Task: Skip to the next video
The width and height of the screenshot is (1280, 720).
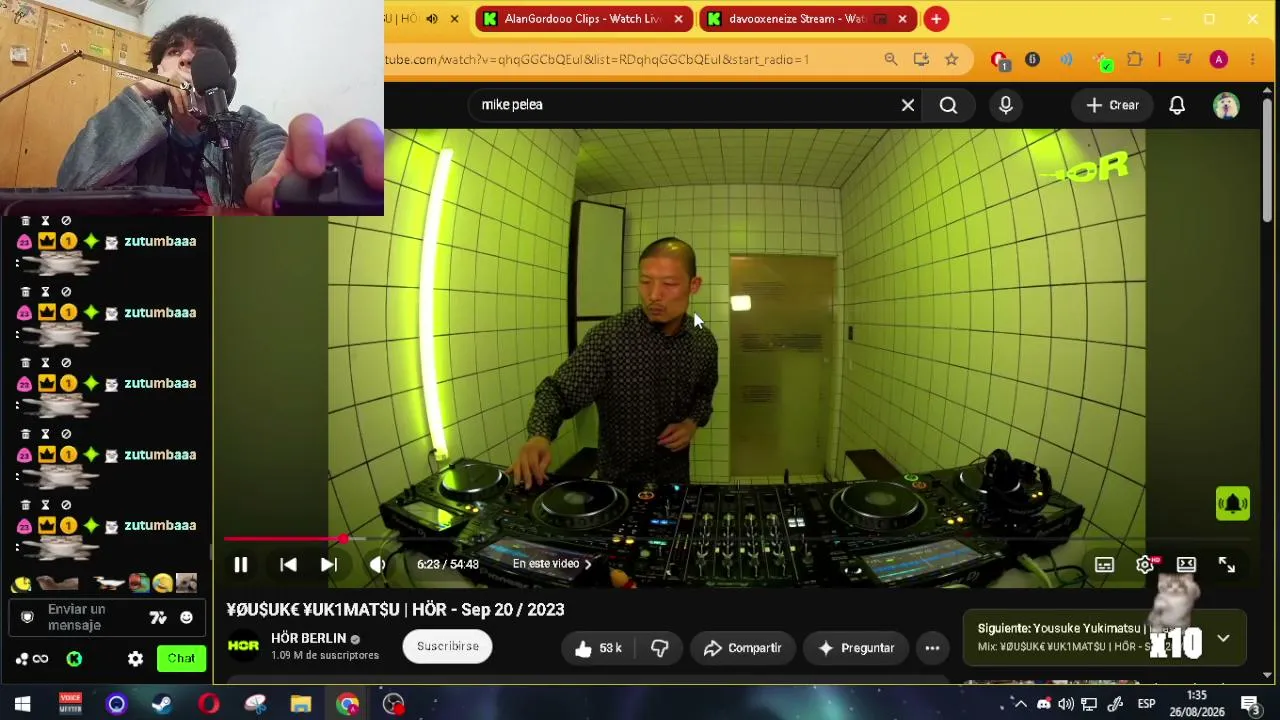Action: pos(329,565)
